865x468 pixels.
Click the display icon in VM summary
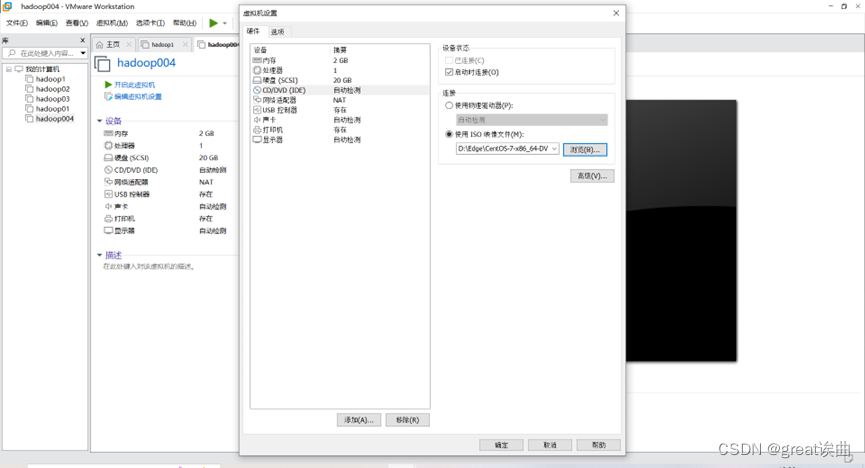[x=108, y=230]
